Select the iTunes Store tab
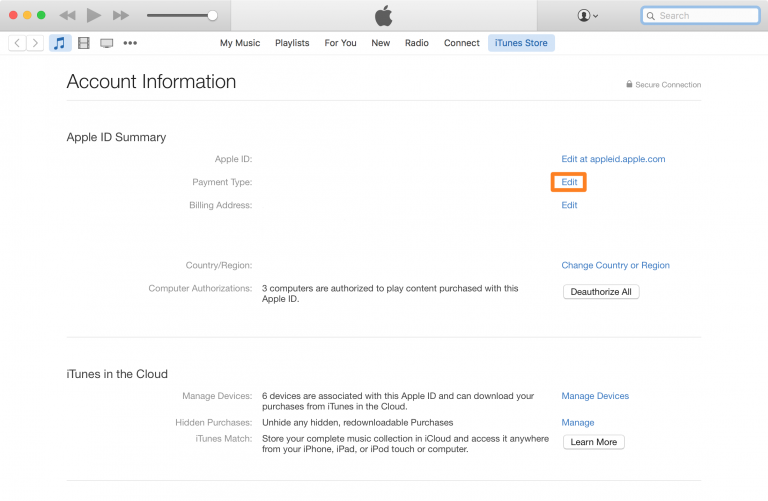The height and width of the screenshot is (501, 768). 521,43
